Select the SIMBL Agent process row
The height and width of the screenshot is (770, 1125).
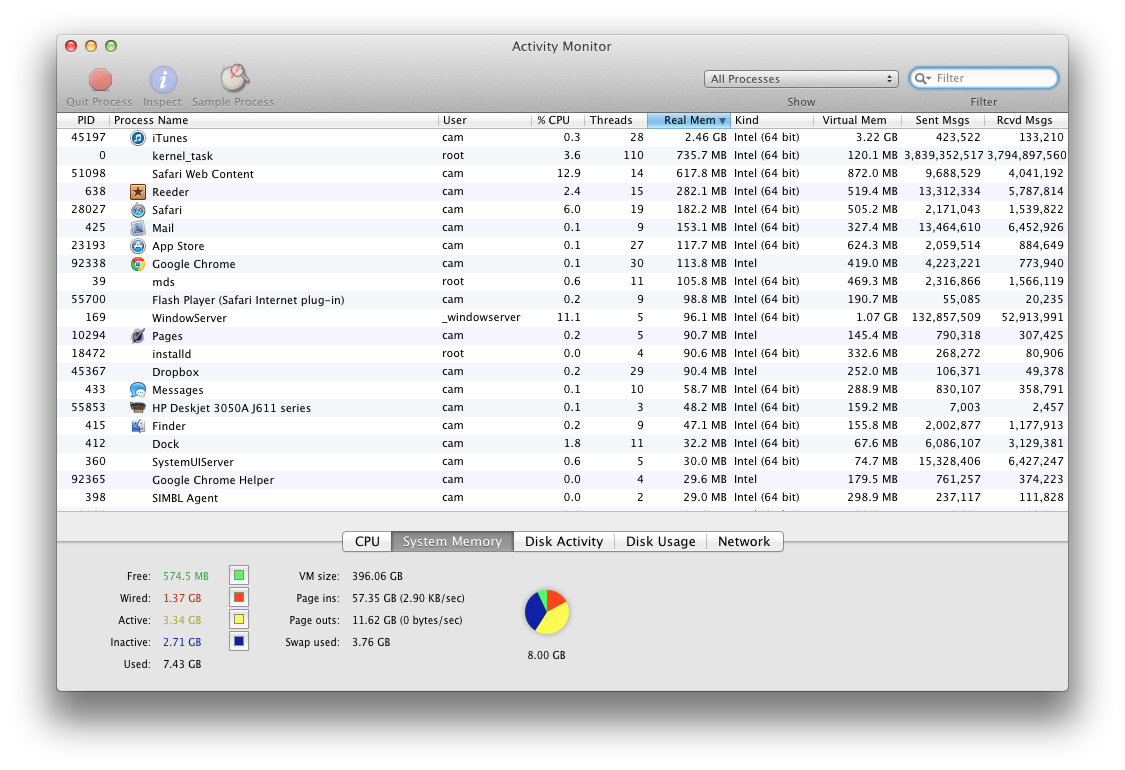tap(562, 497)
